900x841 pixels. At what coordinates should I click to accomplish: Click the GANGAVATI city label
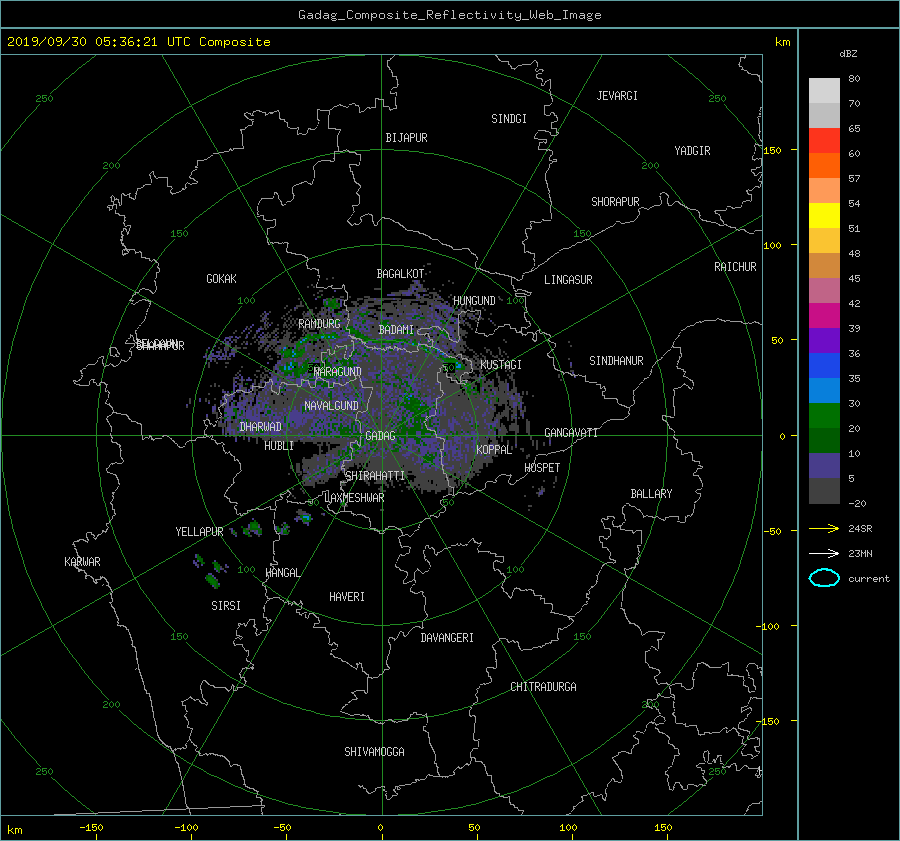click(571, 433)
